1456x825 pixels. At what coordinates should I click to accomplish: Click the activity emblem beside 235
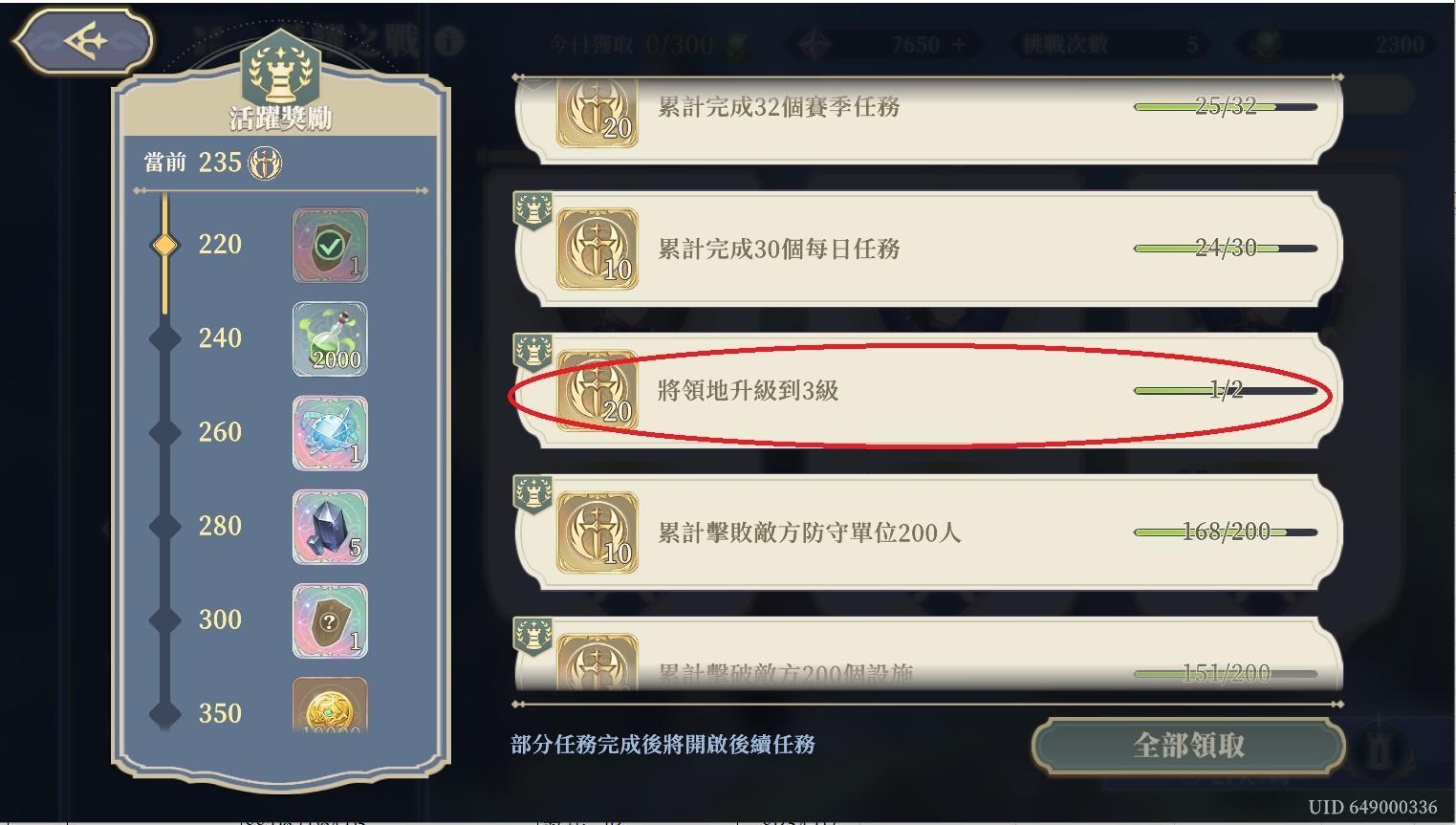click(266, 163)
